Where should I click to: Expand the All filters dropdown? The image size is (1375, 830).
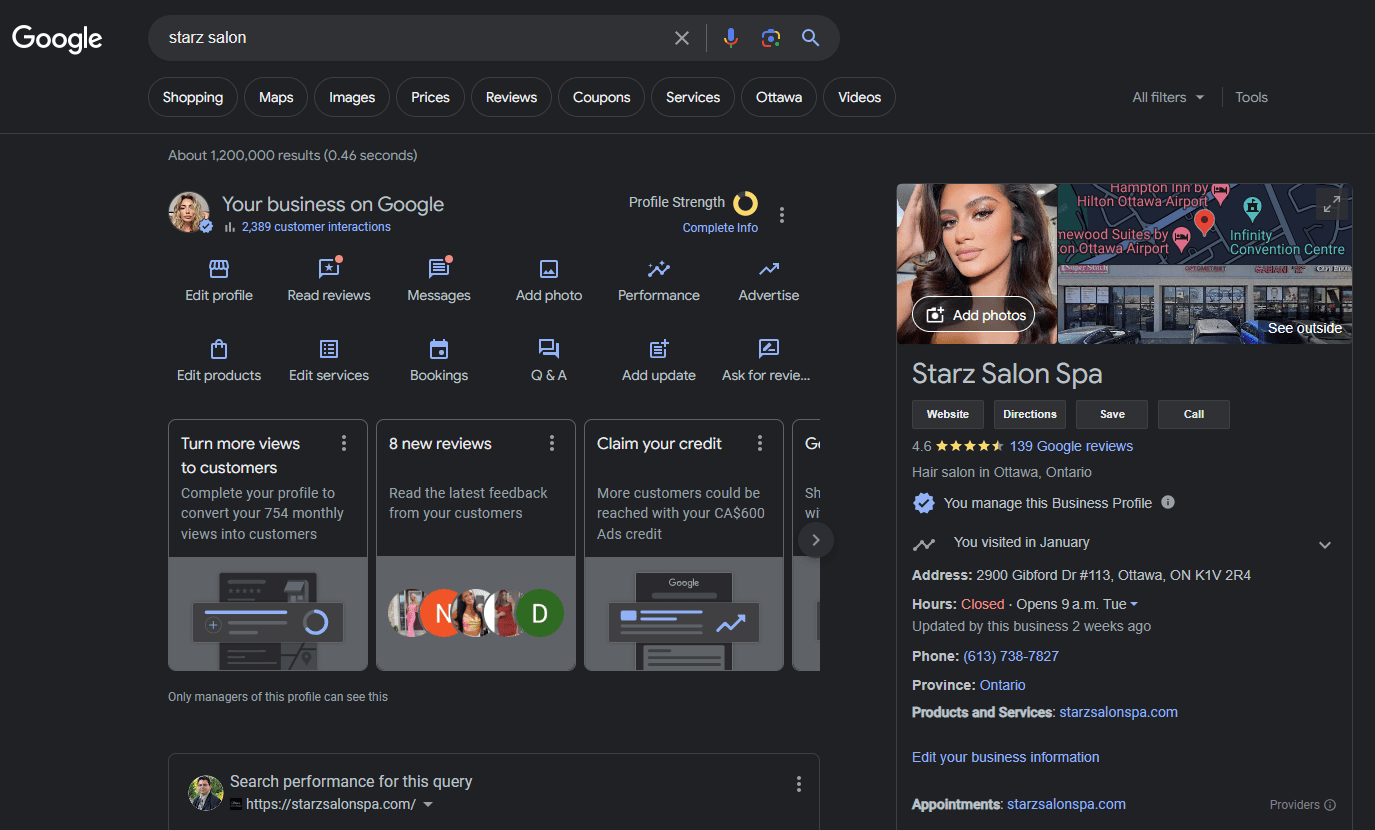coord(1168,97)
